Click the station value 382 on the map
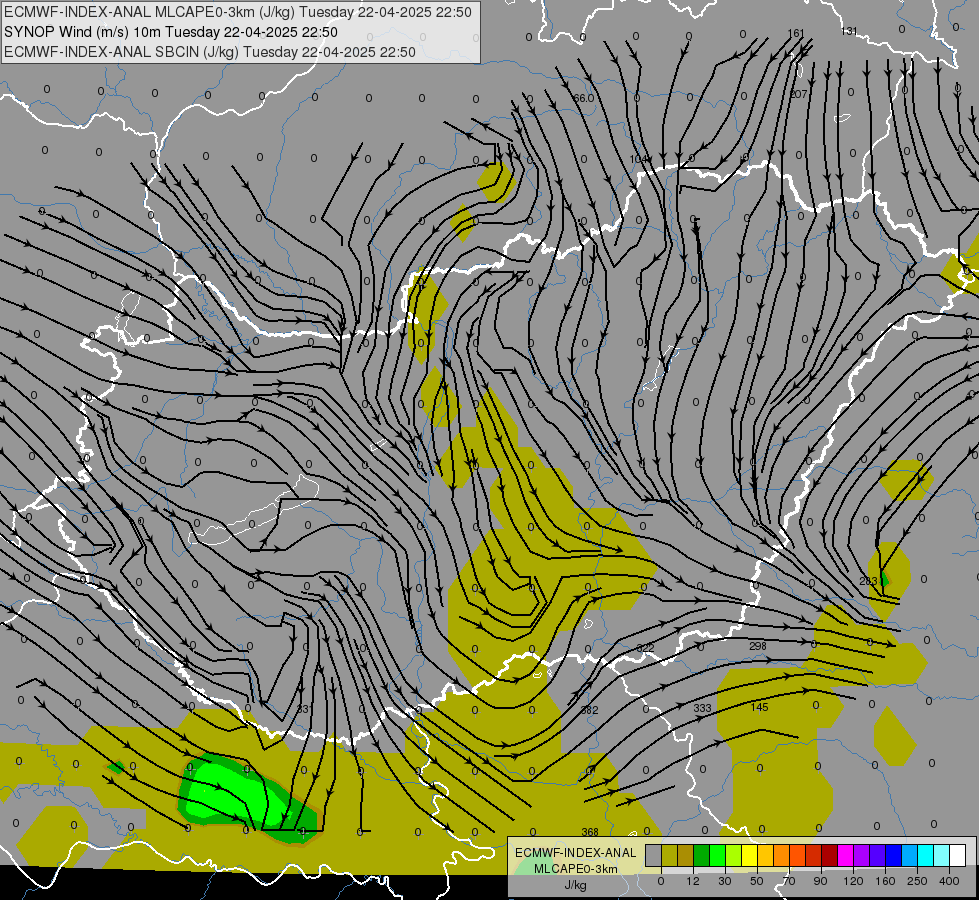Screen dimensions: 979x900 pyautogui.click(x=589, y=710)
